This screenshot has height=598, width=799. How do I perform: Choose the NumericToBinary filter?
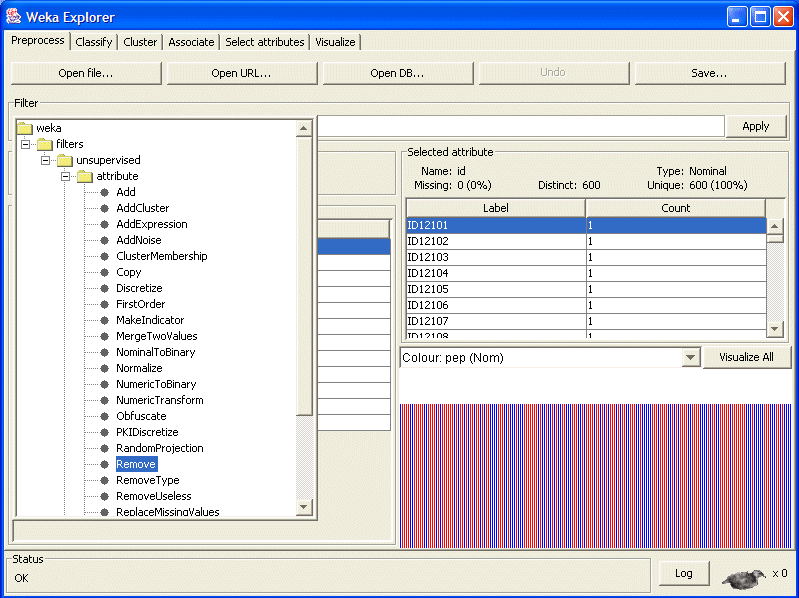pyautogui.click(x=156, y=384)
